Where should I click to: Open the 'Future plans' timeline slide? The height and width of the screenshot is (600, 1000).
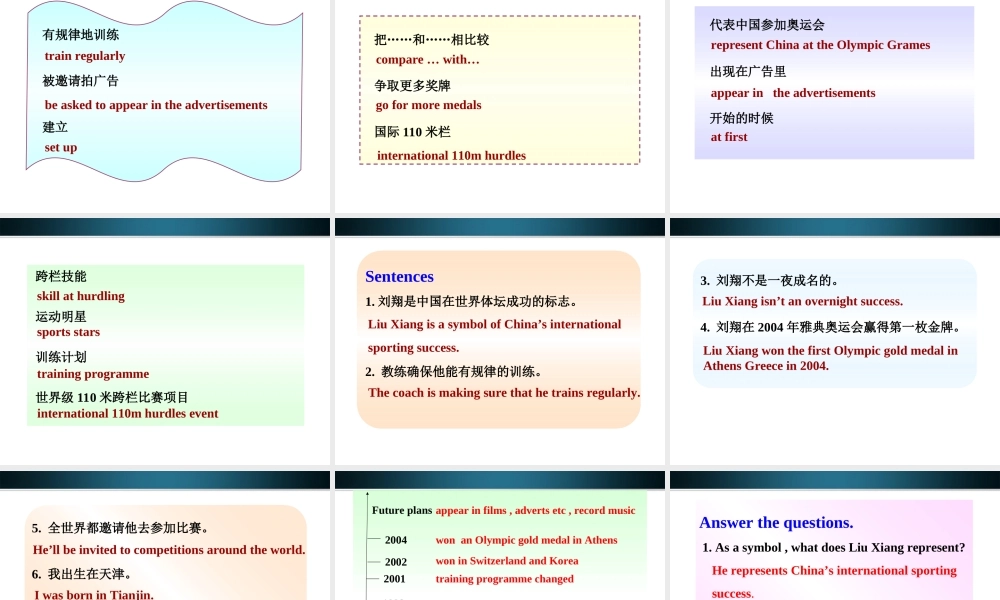(499, 536)
